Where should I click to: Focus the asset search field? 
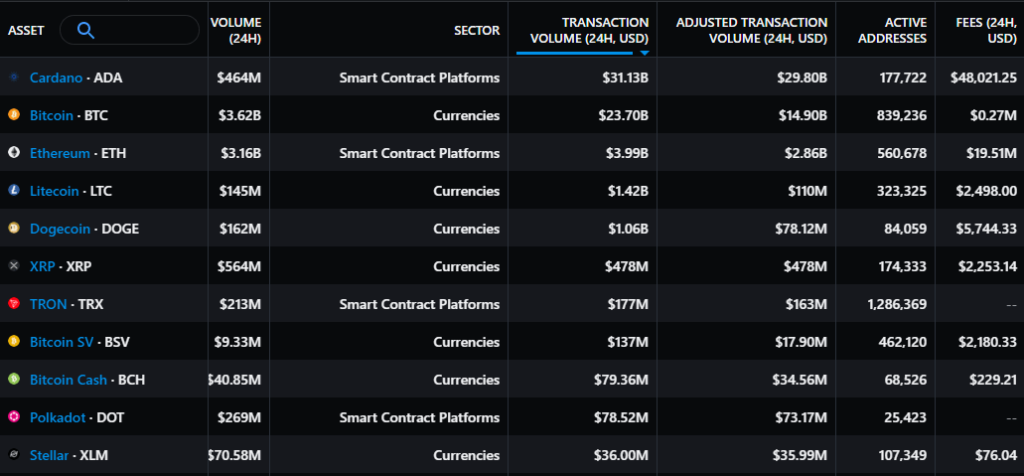pos(129,30)
